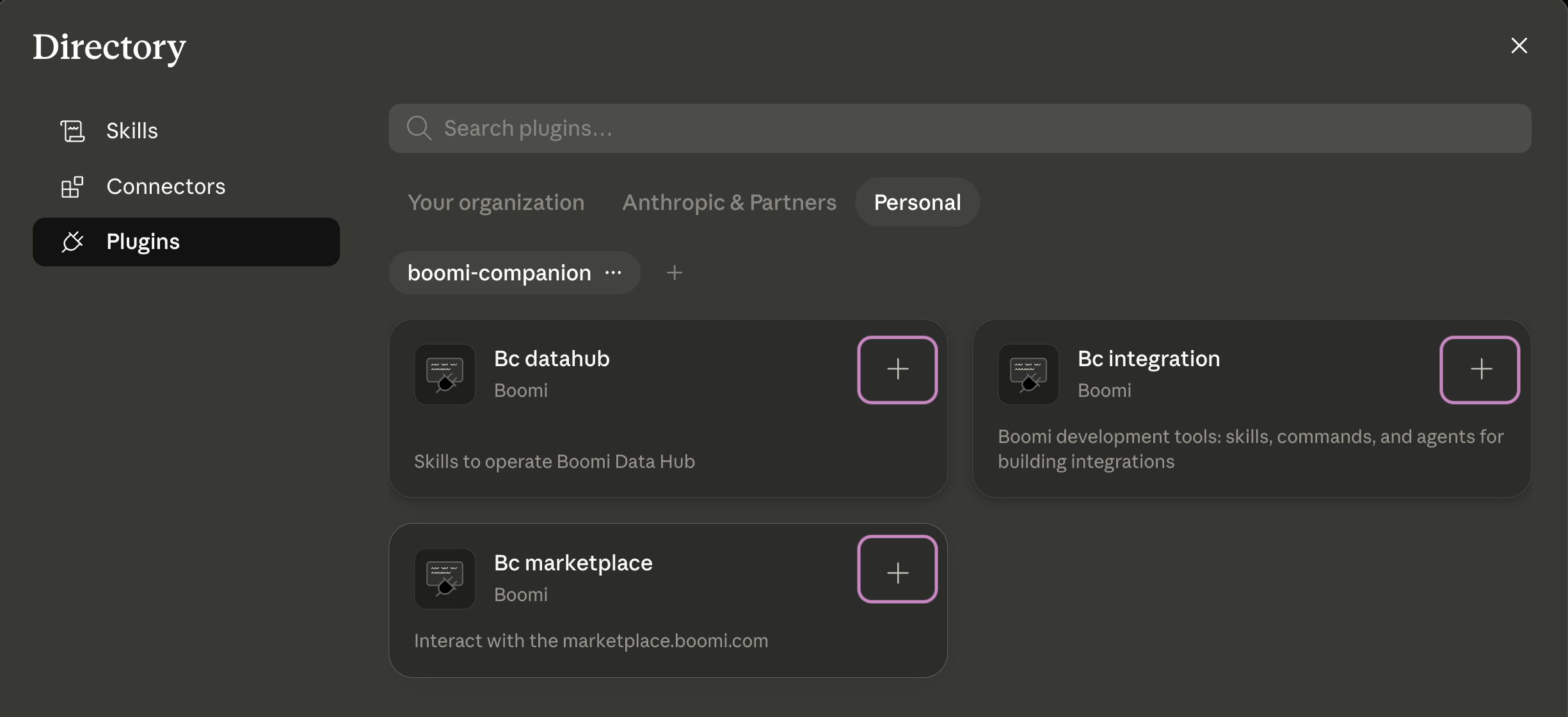Screen dimensions: 1568x717
Task: Open the Connectors section
Action: [x=186, y=187]
